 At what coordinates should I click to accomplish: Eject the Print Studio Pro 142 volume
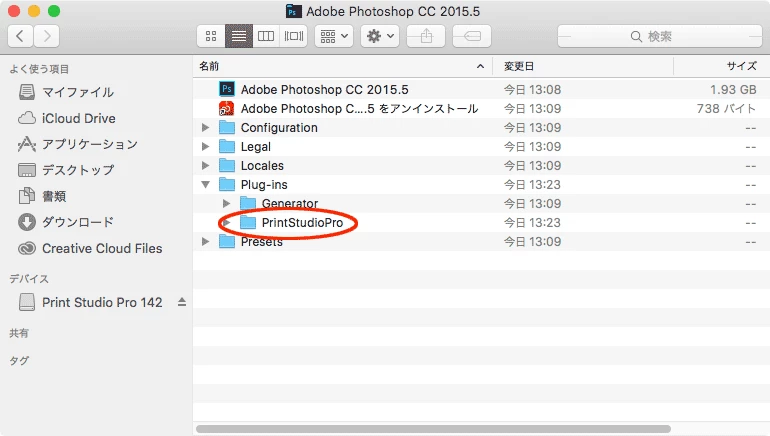(182, 302)
